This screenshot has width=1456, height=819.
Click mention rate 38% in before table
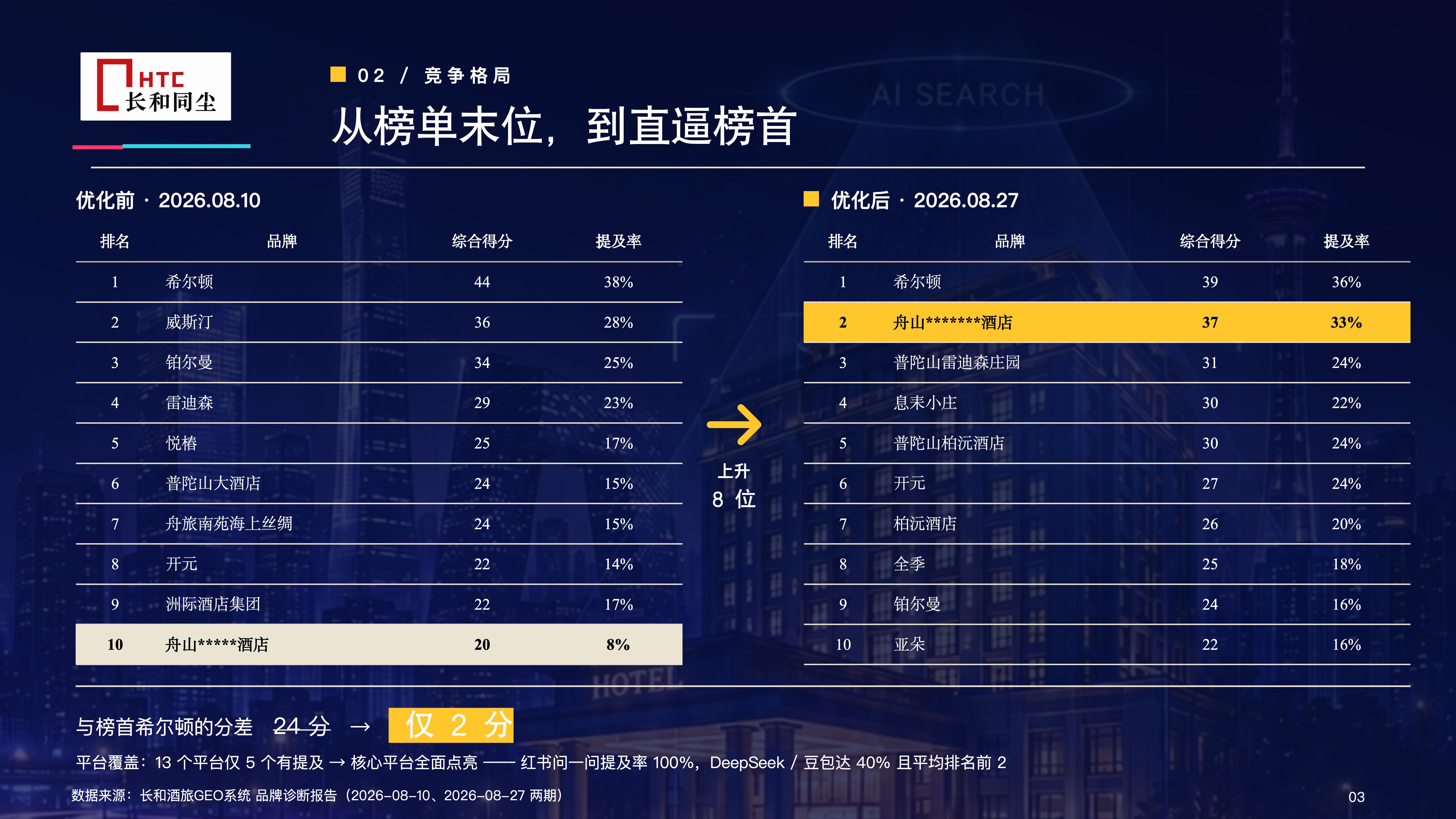(618, 282)
